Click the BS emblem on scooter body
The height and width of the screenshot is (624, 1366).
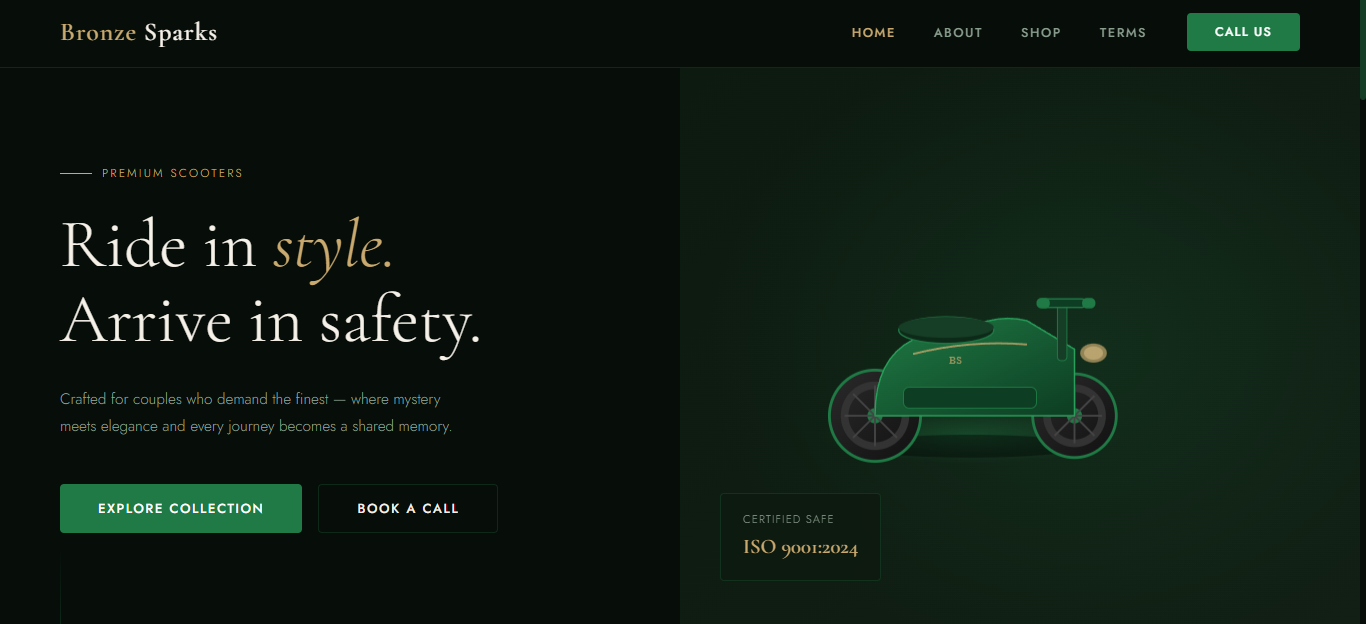(955, 360)
